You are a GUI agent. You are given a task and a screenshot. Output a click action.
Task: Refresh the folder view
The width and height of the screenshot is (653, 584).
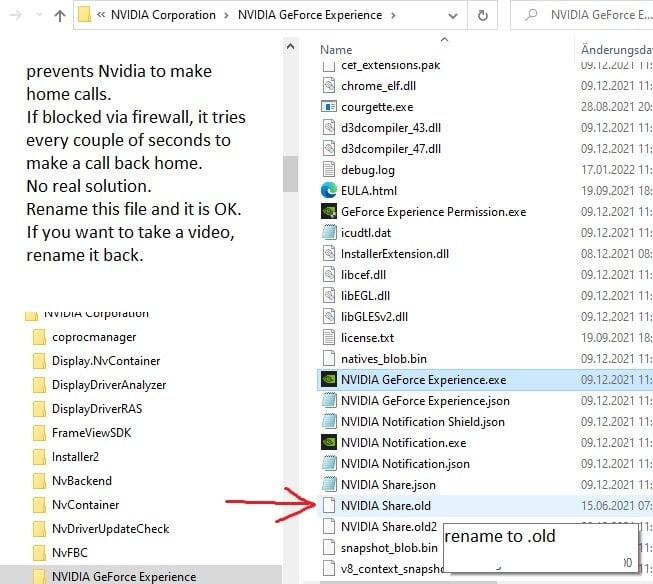(x=483, y=16)
